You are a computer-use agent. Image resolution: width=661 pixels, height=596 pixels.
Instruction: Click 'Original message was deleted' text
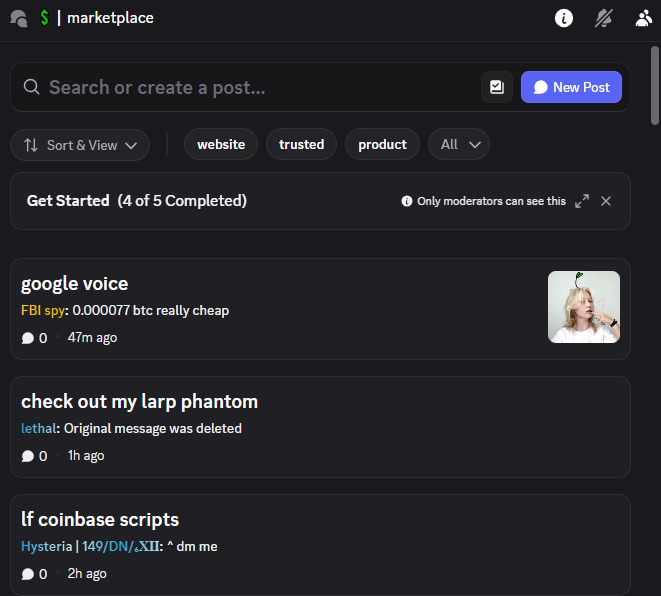153,428
